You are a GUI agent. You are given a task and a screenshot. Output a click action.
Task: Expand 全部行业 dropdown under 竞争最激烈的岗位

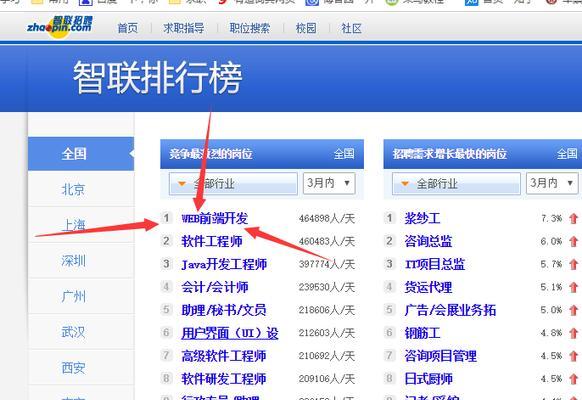pyautogui.click(x=233, y=183)
